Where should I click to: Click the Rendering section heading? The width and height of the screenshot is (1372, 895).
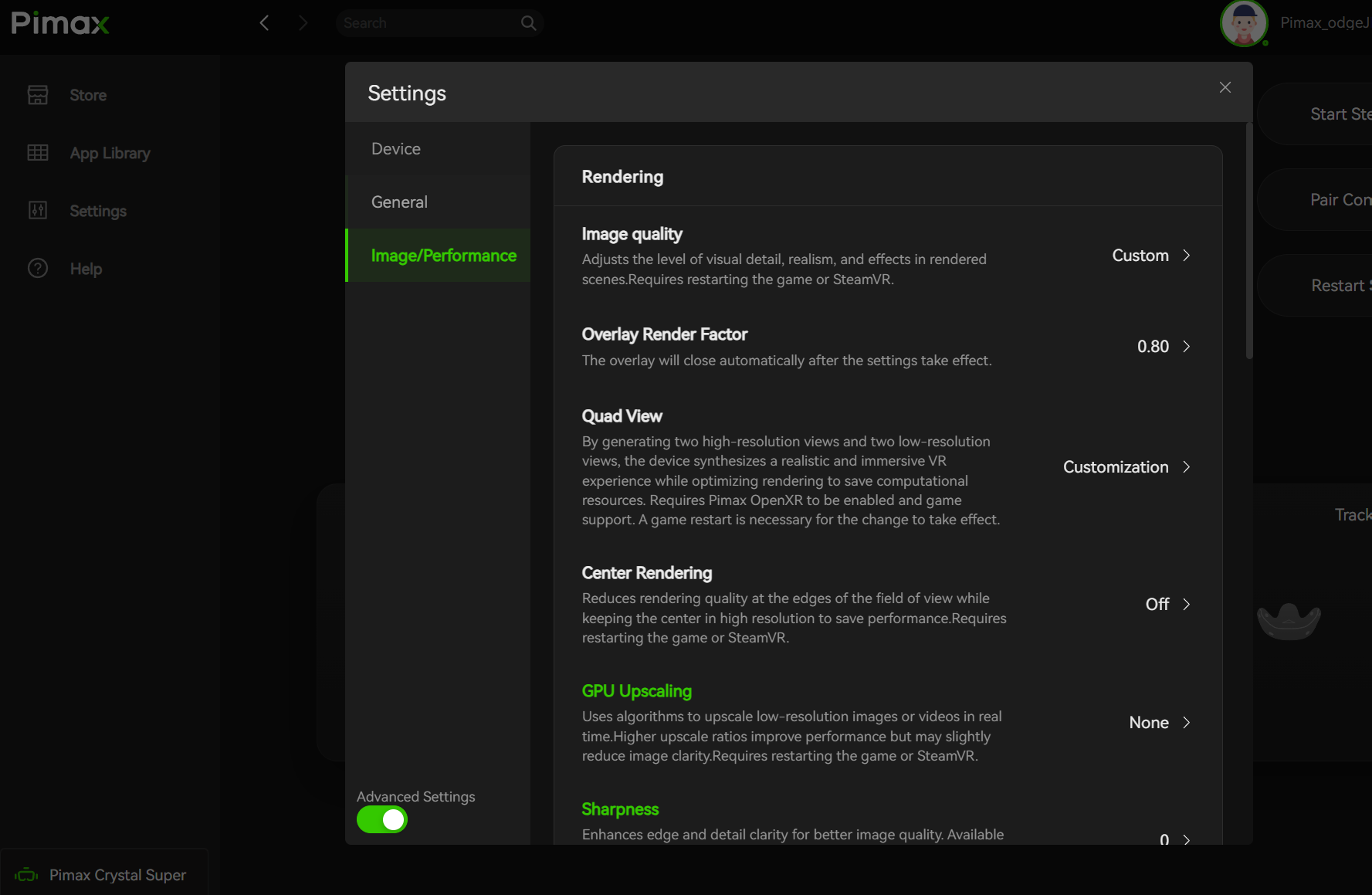(x=622, y=177)
